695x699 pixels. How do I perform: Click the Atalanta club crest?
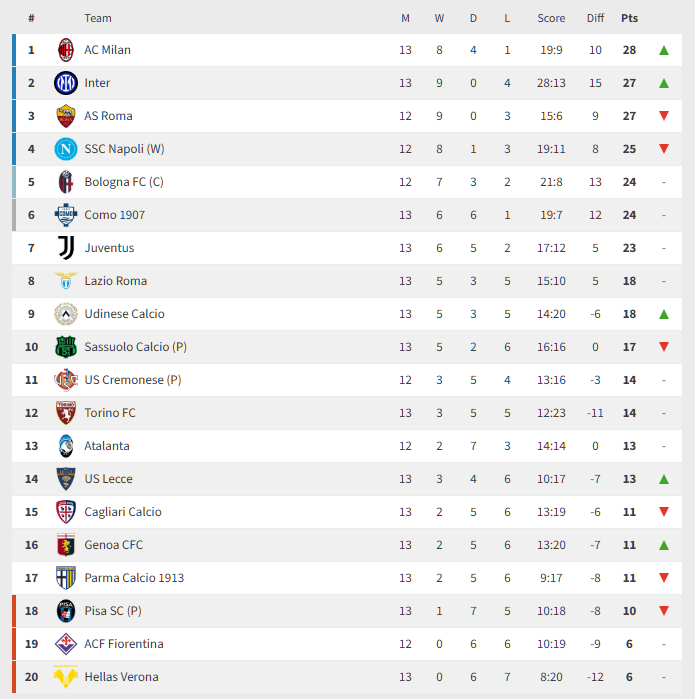pyautogui.click(x=66, y=446)
